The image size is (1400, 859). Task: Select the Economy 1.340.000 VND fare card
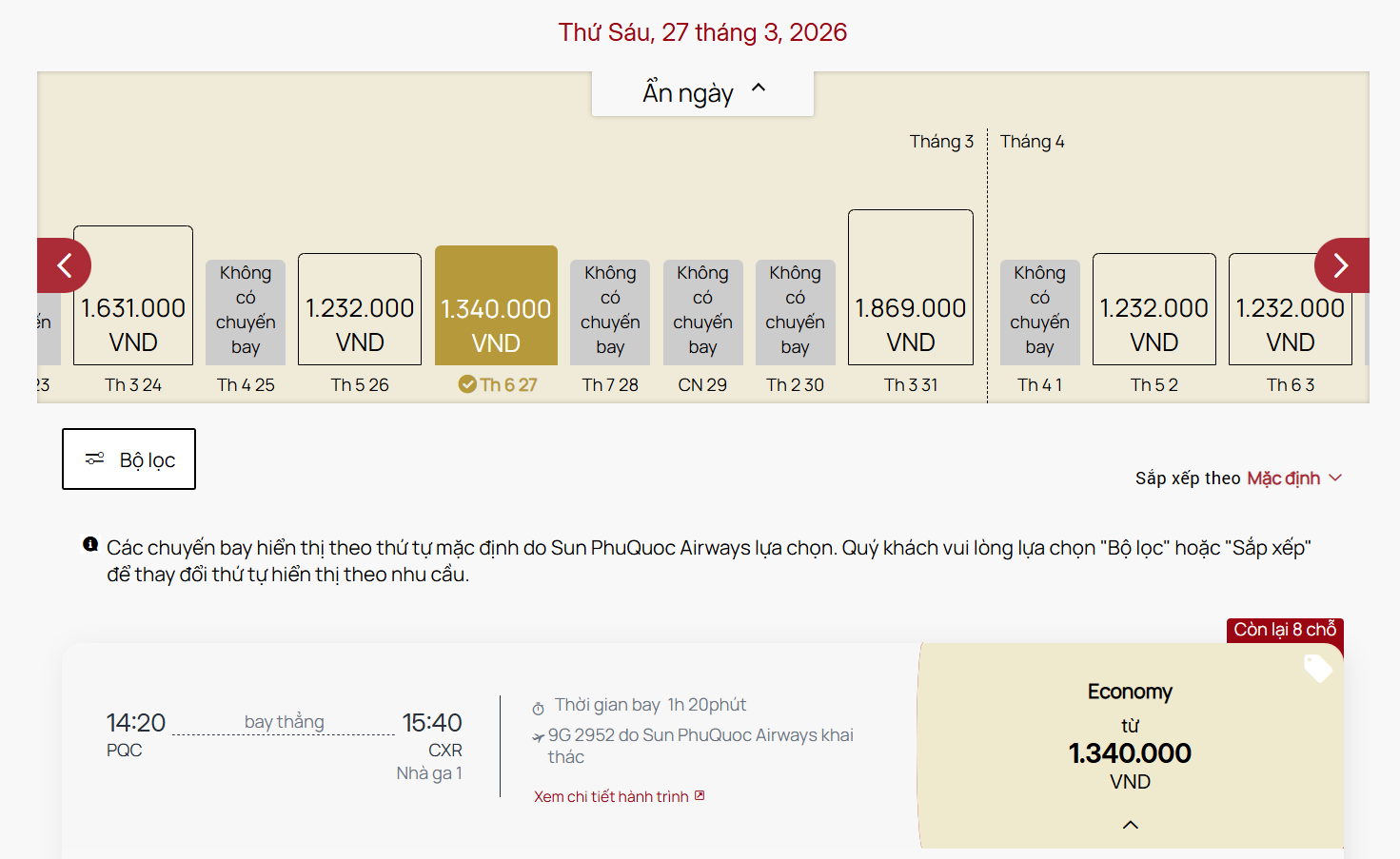tap(1130, 742)
